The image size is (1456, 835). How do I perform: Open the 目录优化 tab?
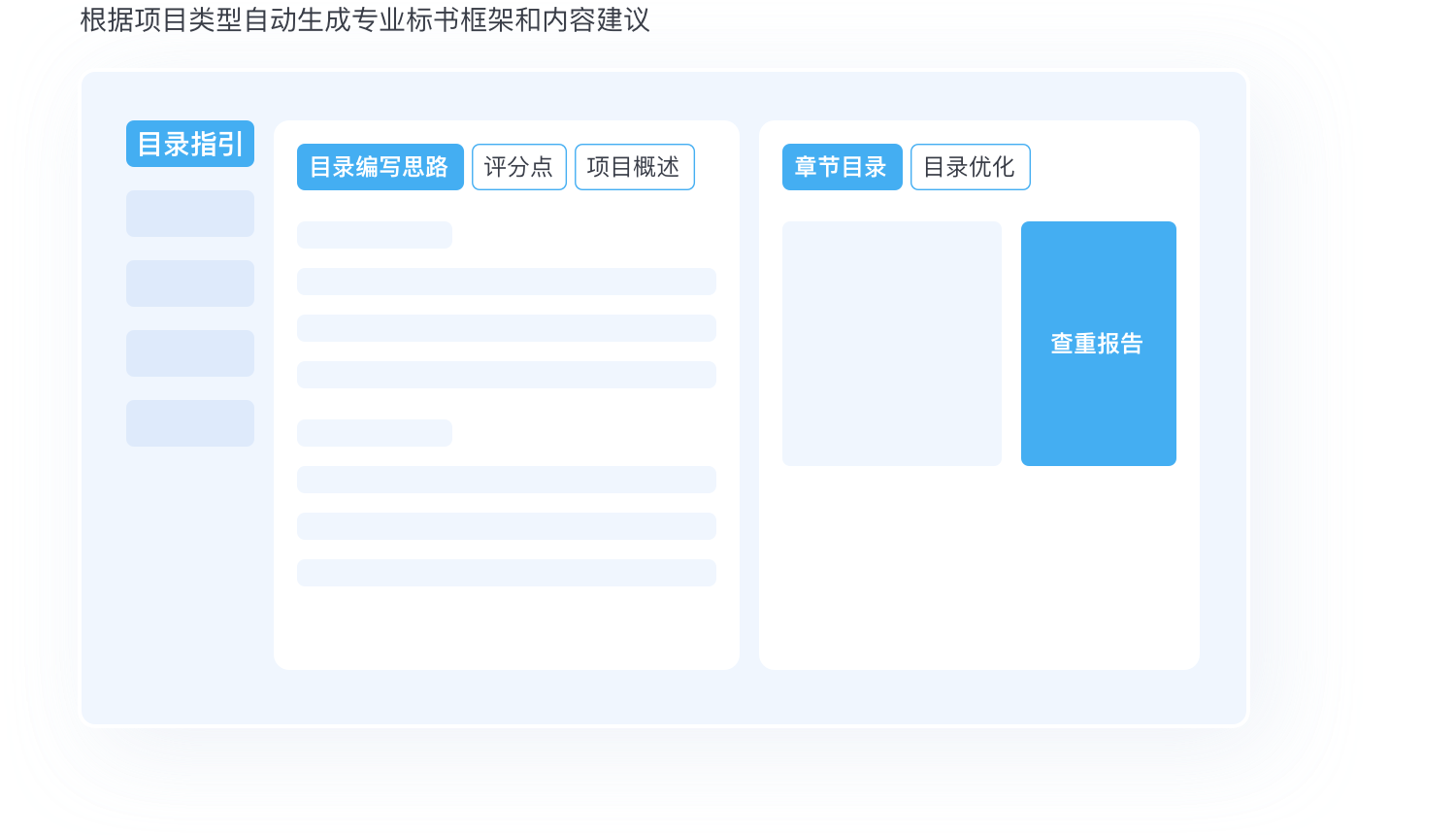(x=970, y=167)
